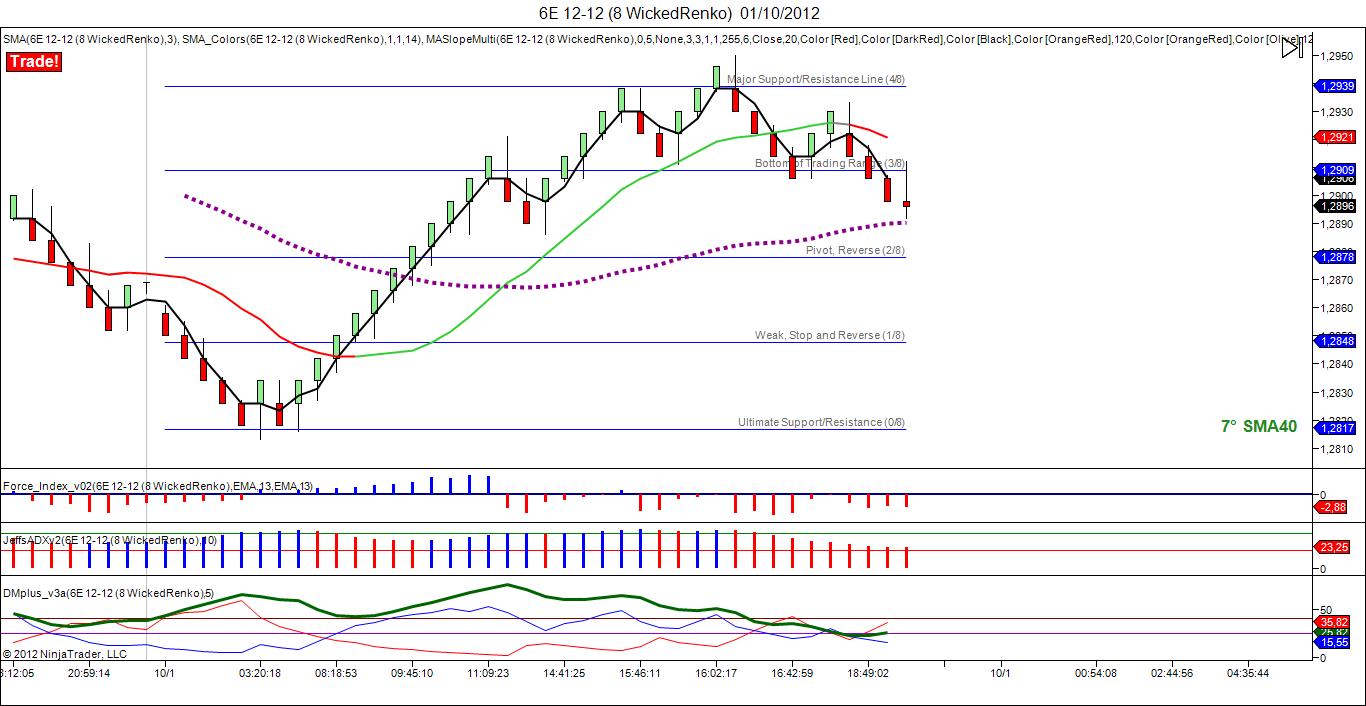
Task: Click the green 7° SMA40 slope text
Action: click(1259, 426)
